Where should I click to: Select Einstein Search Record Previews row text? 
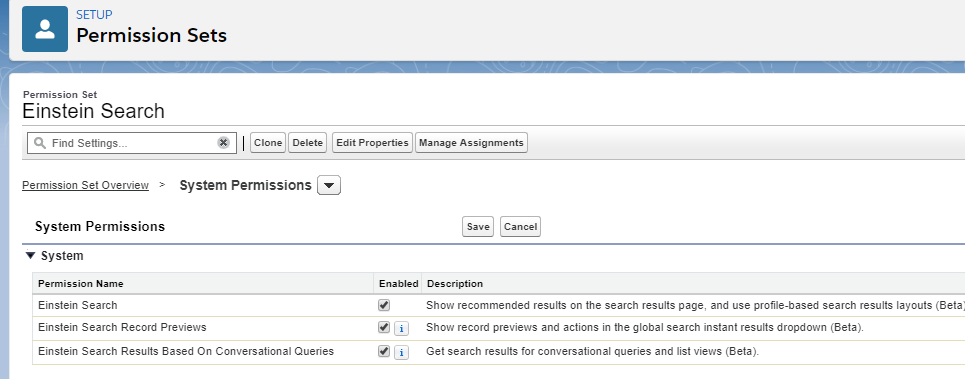pyautogui.click(x=122, y=327)
